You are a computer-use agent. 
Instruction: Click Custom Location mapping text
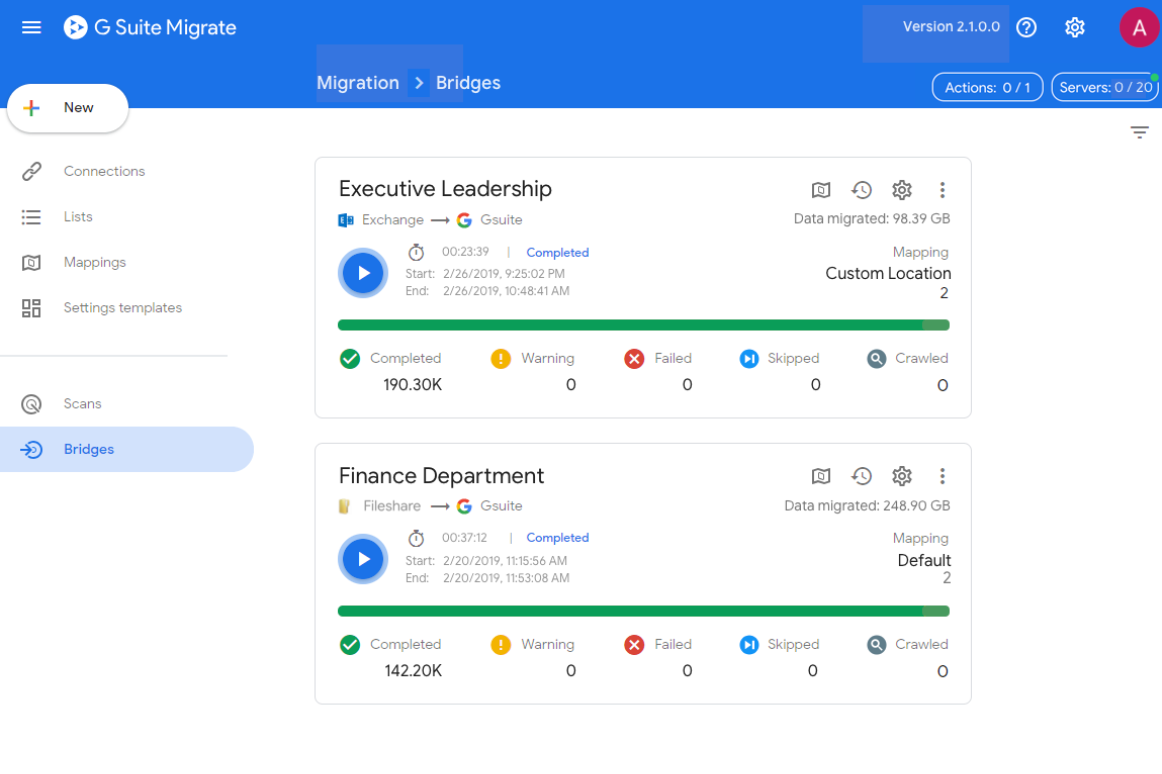pyautogui.click(x=888, y=274)
